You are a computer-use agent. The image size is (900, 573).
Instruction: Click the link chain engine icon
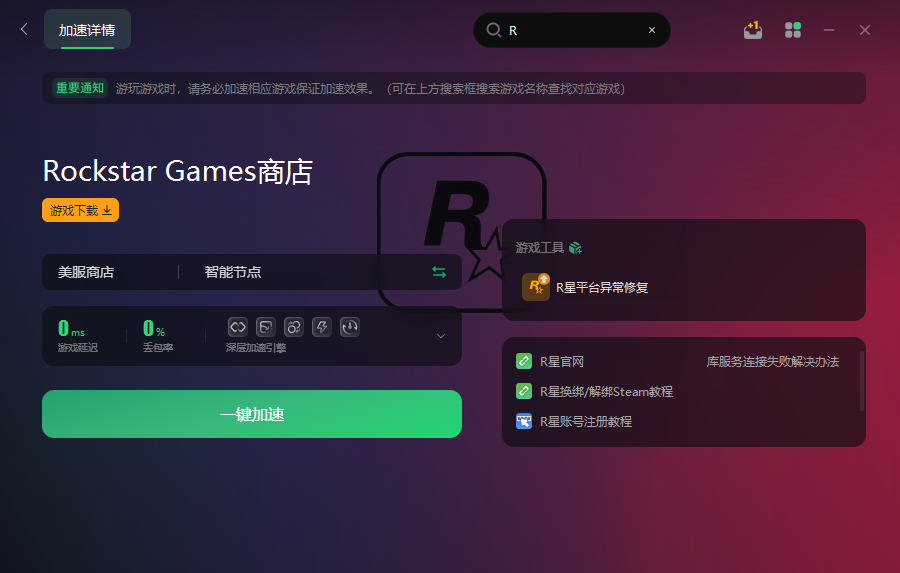[238, 327]
